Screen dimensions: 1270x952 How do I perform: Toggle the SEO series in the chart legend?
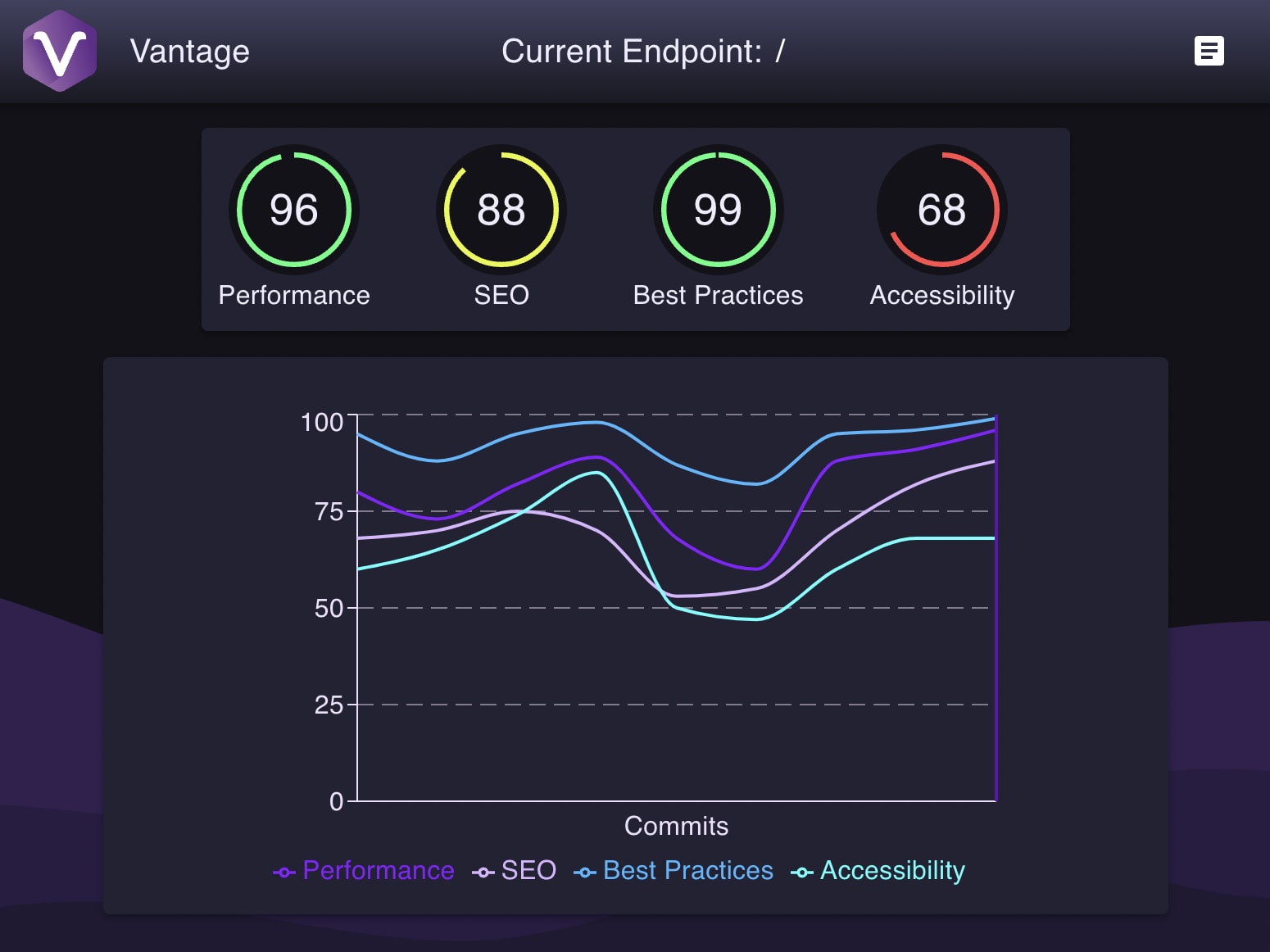tap(528, 871)
